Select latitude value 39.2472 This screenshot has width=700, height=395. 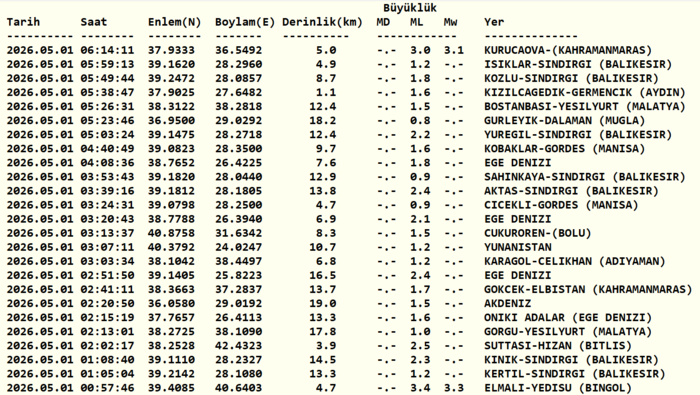click(171, 79)
